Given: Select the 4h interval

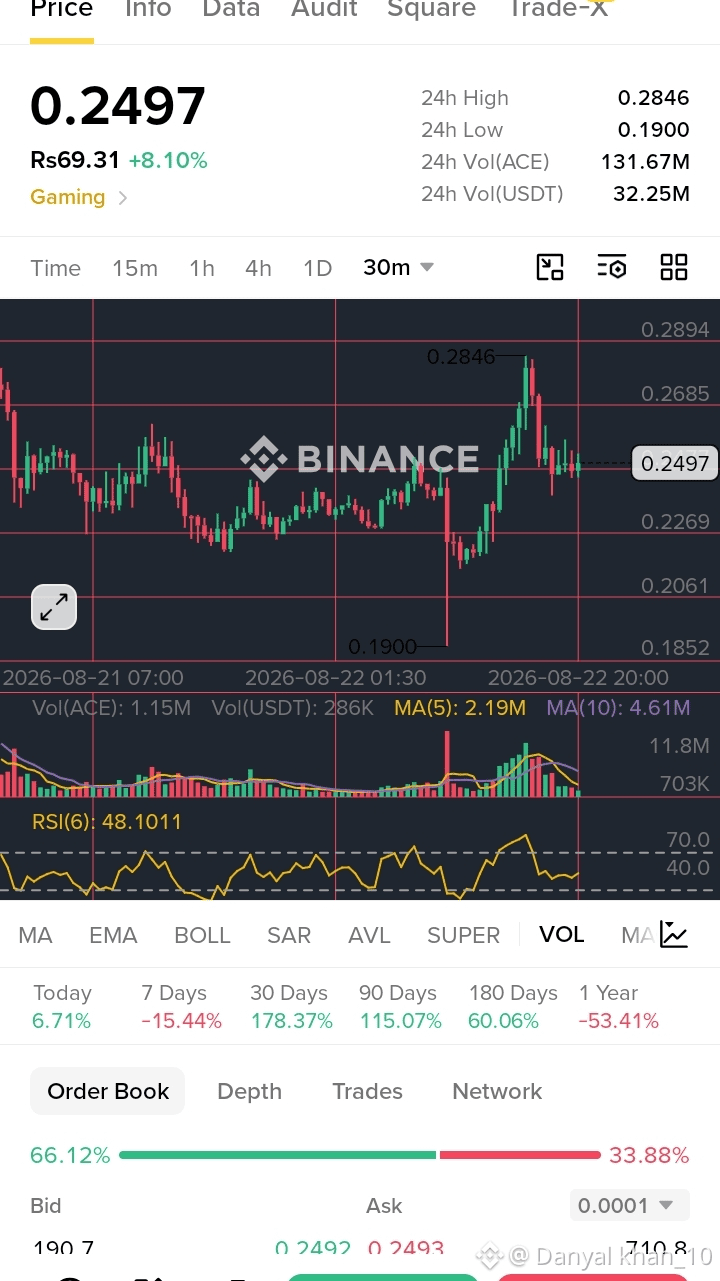Looking at the screenshot, I should click(258, 268).
